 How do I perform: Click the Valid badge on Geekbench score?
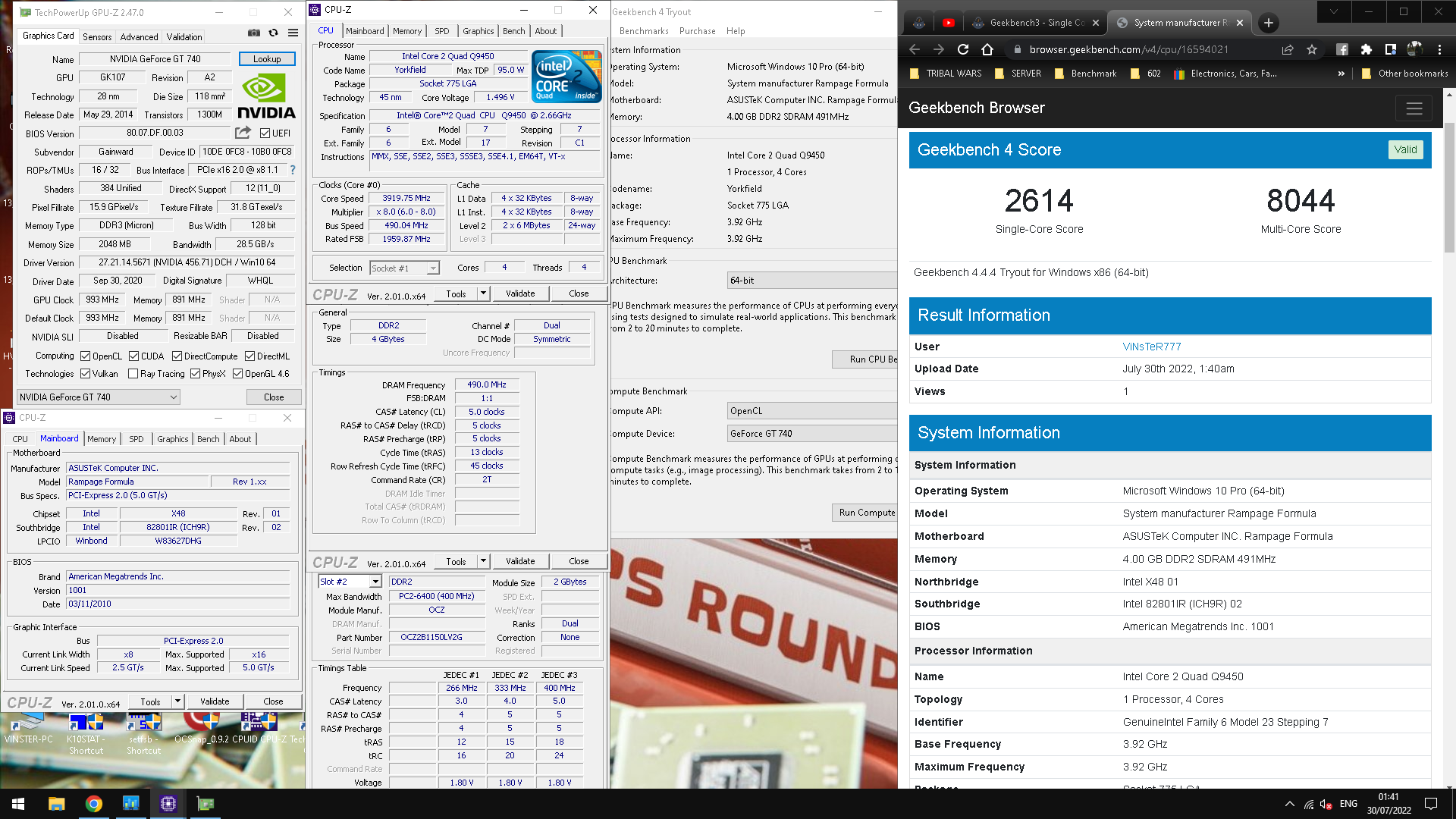(1405, 149)
